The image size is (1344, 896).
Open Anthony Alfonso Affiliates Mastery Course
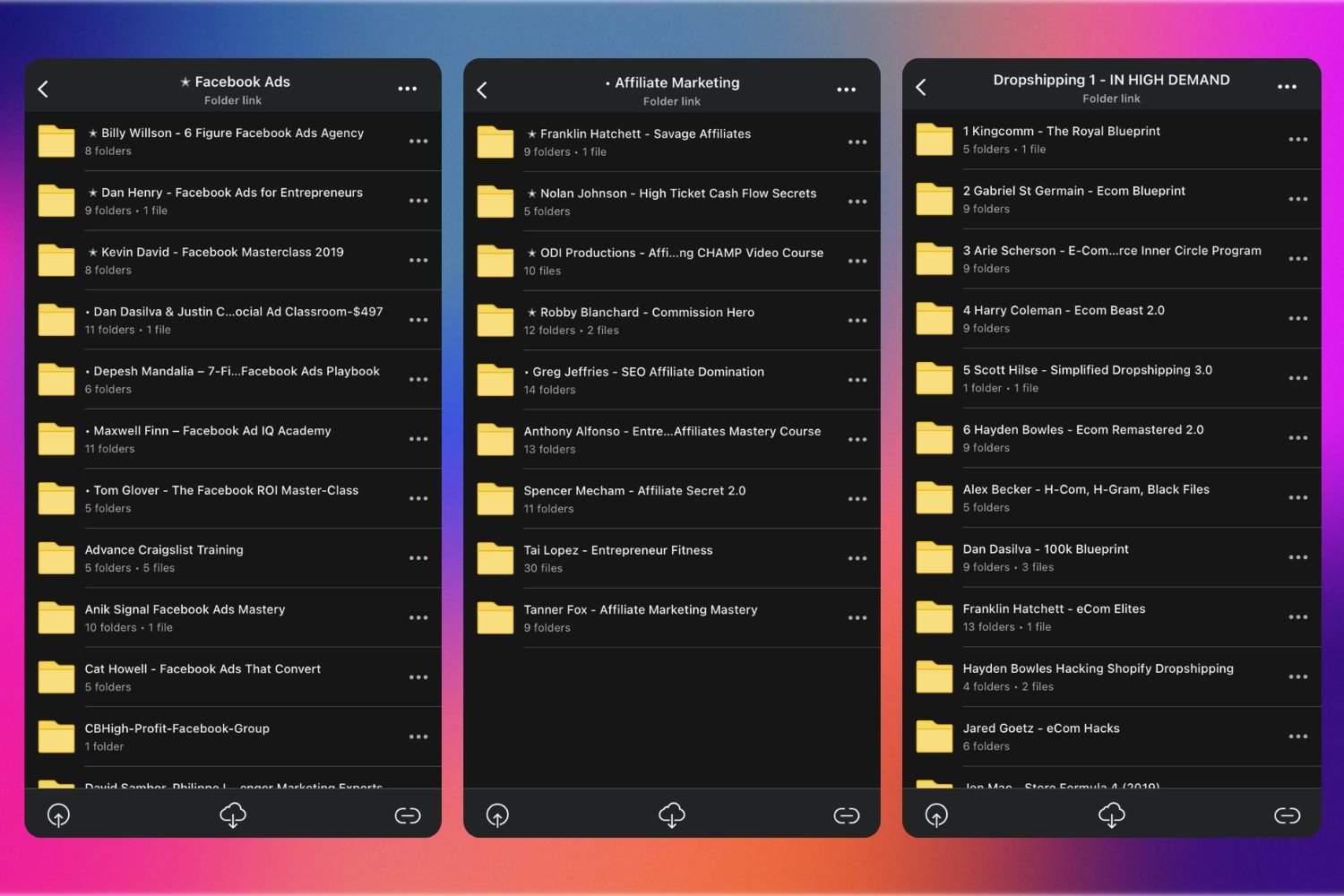(x=672, y=440)
